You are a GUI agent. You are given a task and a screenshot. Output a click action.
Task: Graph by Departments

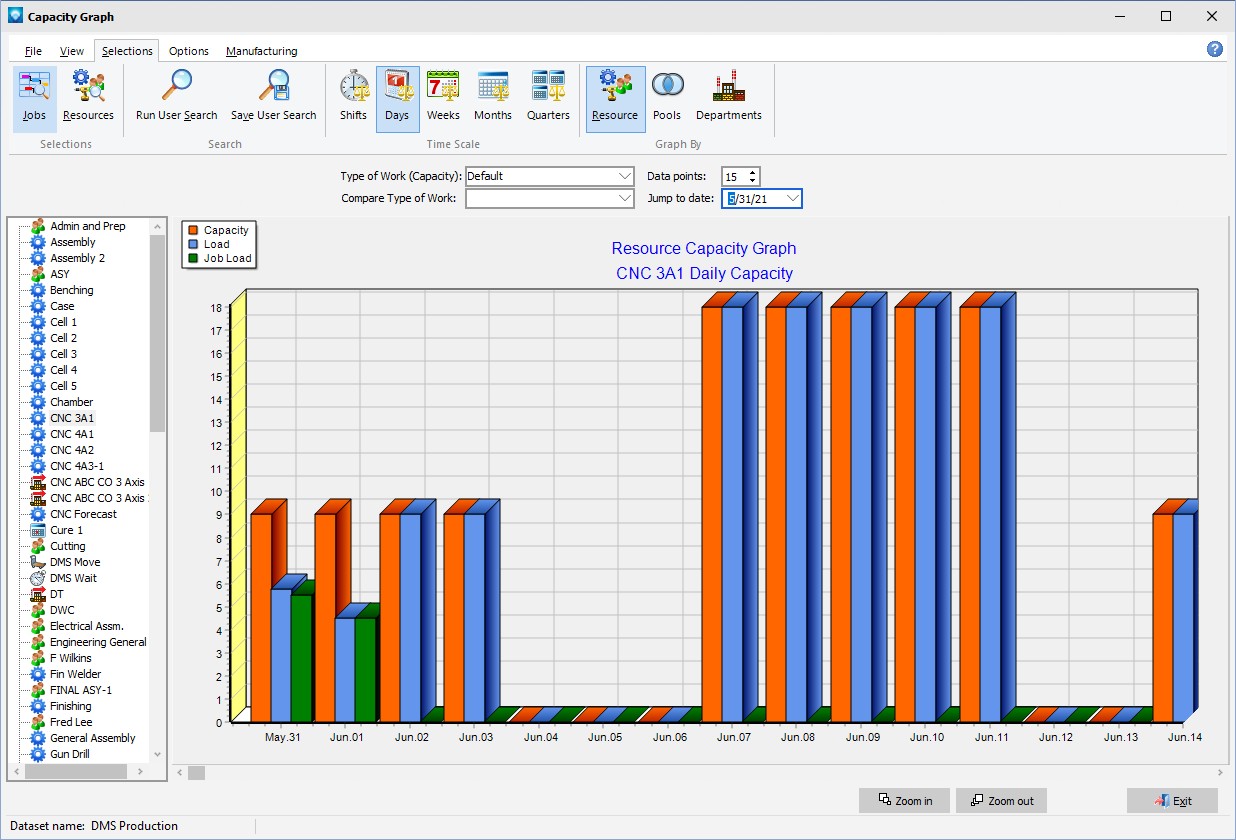(x=728, y=98)
